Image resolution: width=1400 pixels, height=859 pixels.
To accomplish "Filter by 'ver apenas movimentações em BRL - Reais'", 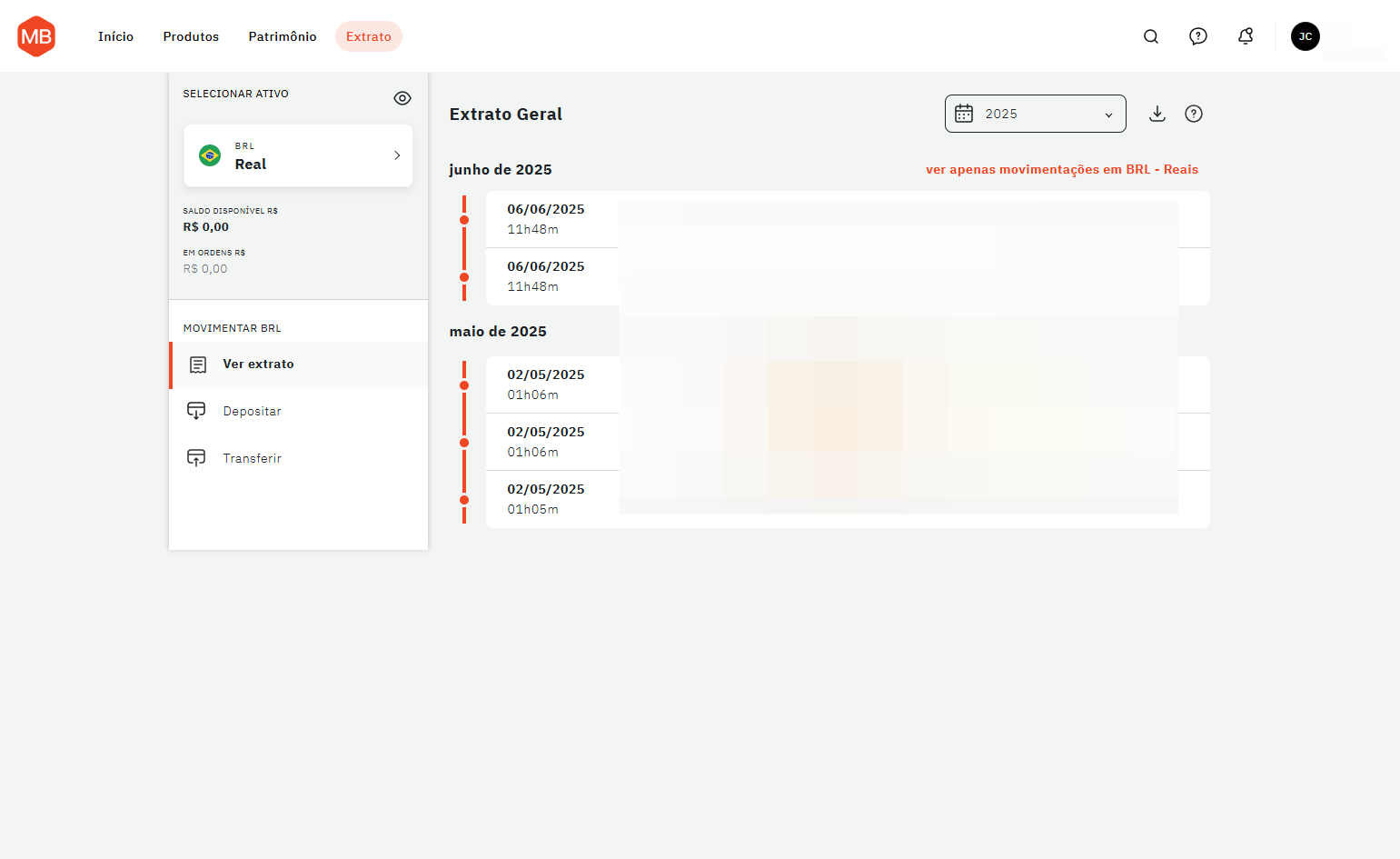I will [x=1062, y=170].
